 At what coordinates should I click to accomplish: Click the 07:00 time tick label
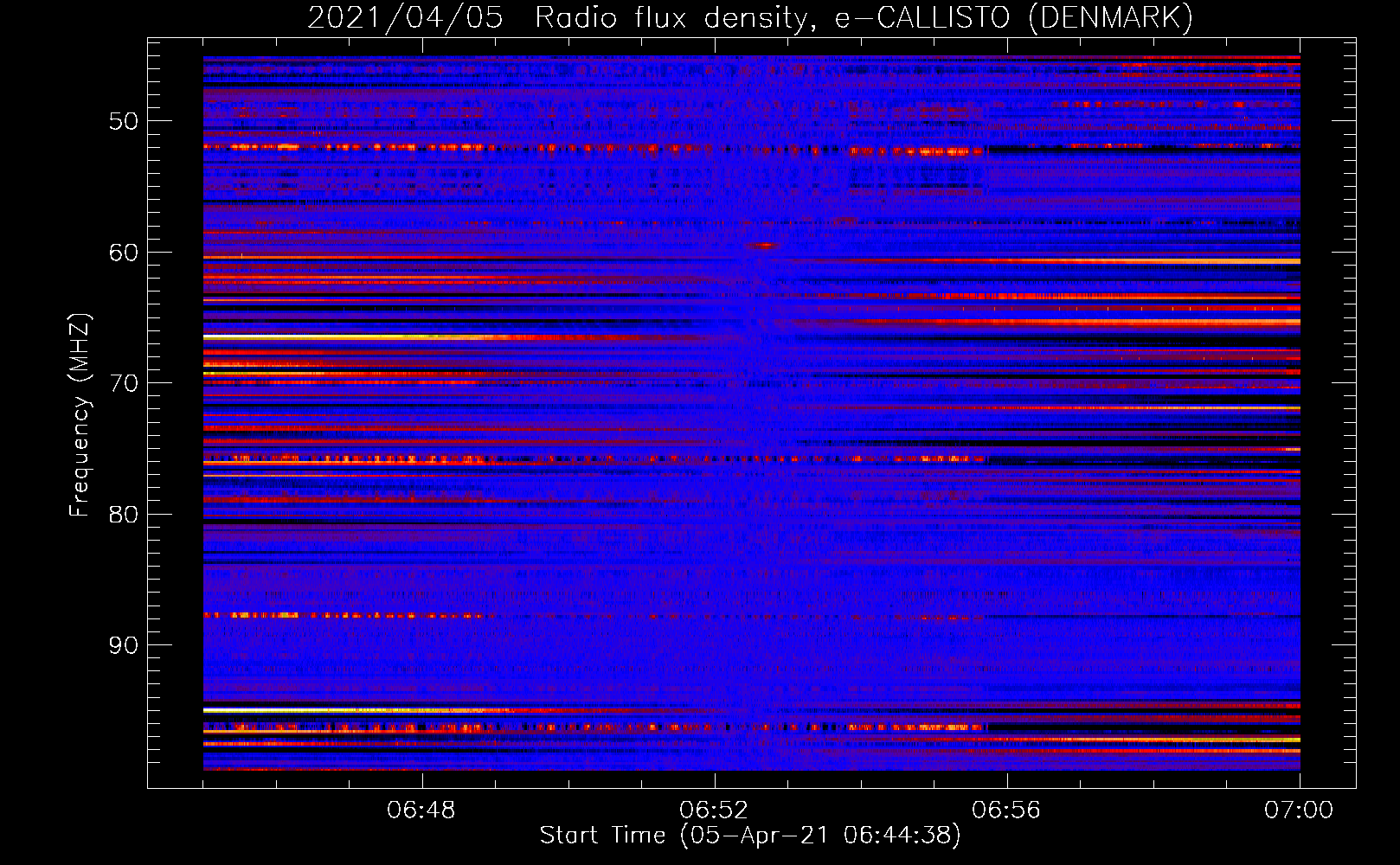(x=1299, y=811)
